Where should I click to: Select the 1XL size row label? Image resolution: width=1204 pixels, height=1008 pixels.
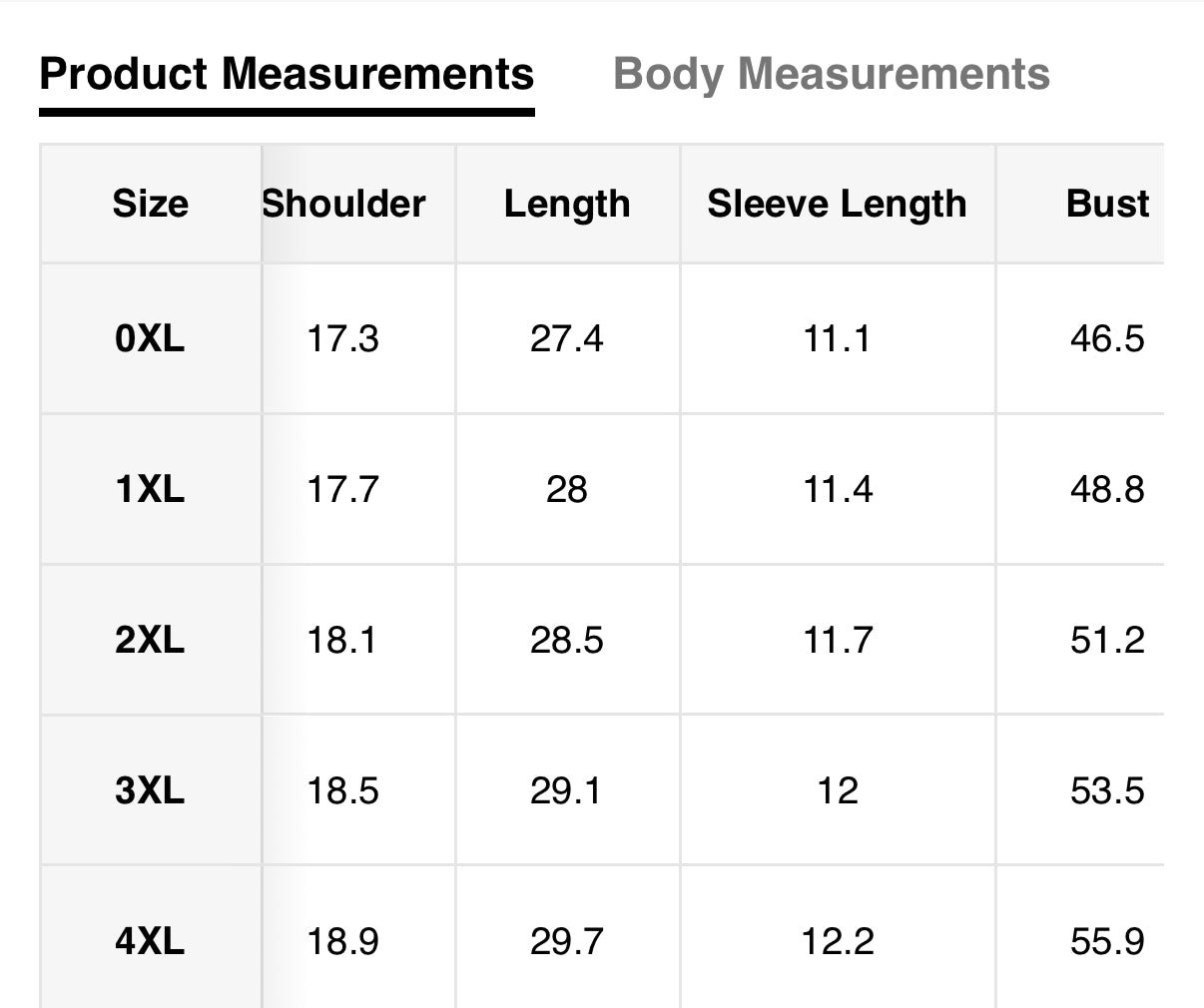(150, 490)
